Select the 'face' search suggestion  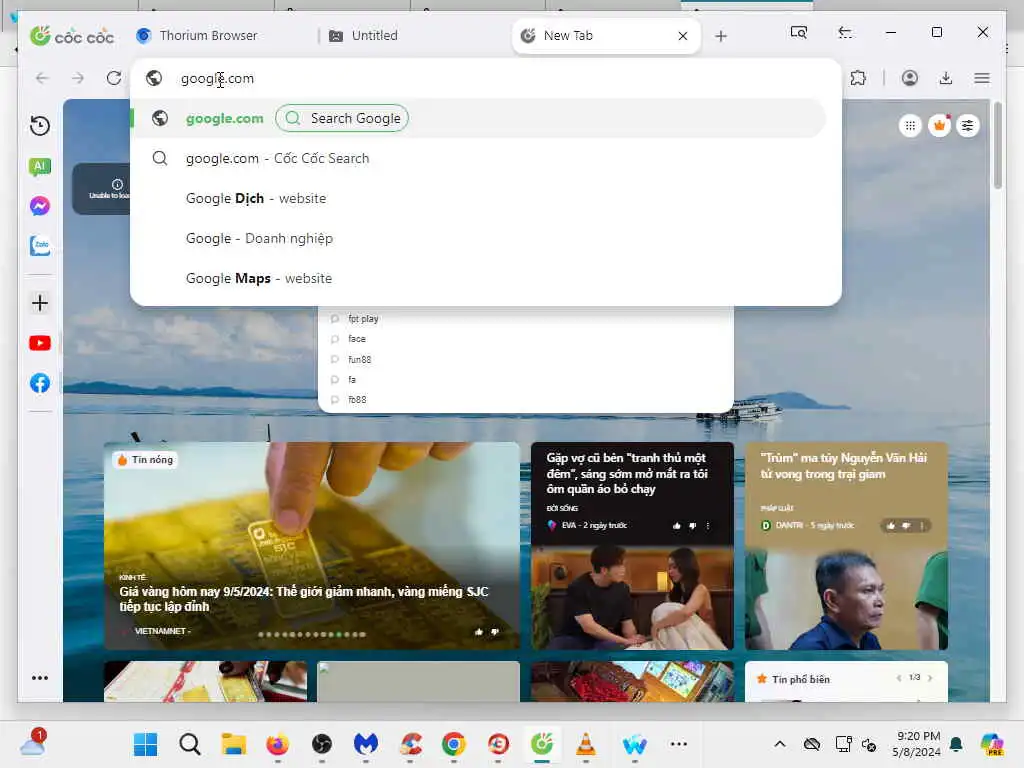coord(526,339)
